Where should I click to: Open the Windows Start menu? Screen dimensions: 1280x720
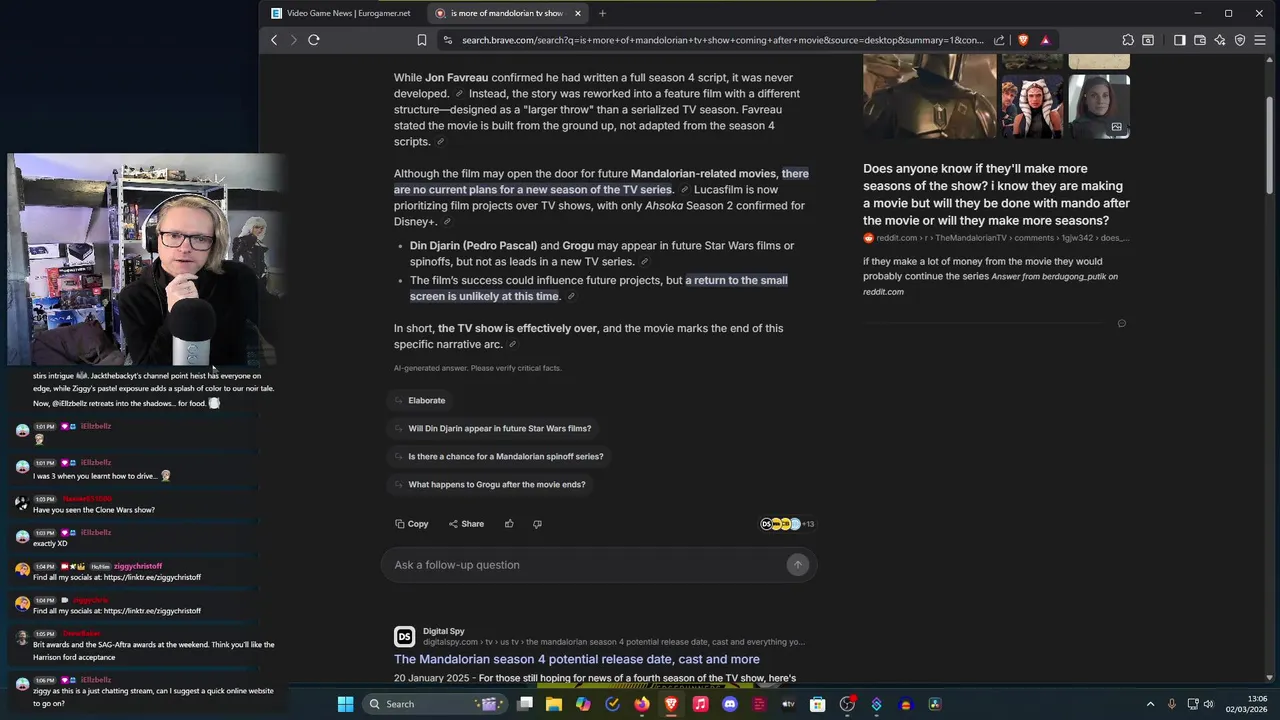[x=345, y=704]
